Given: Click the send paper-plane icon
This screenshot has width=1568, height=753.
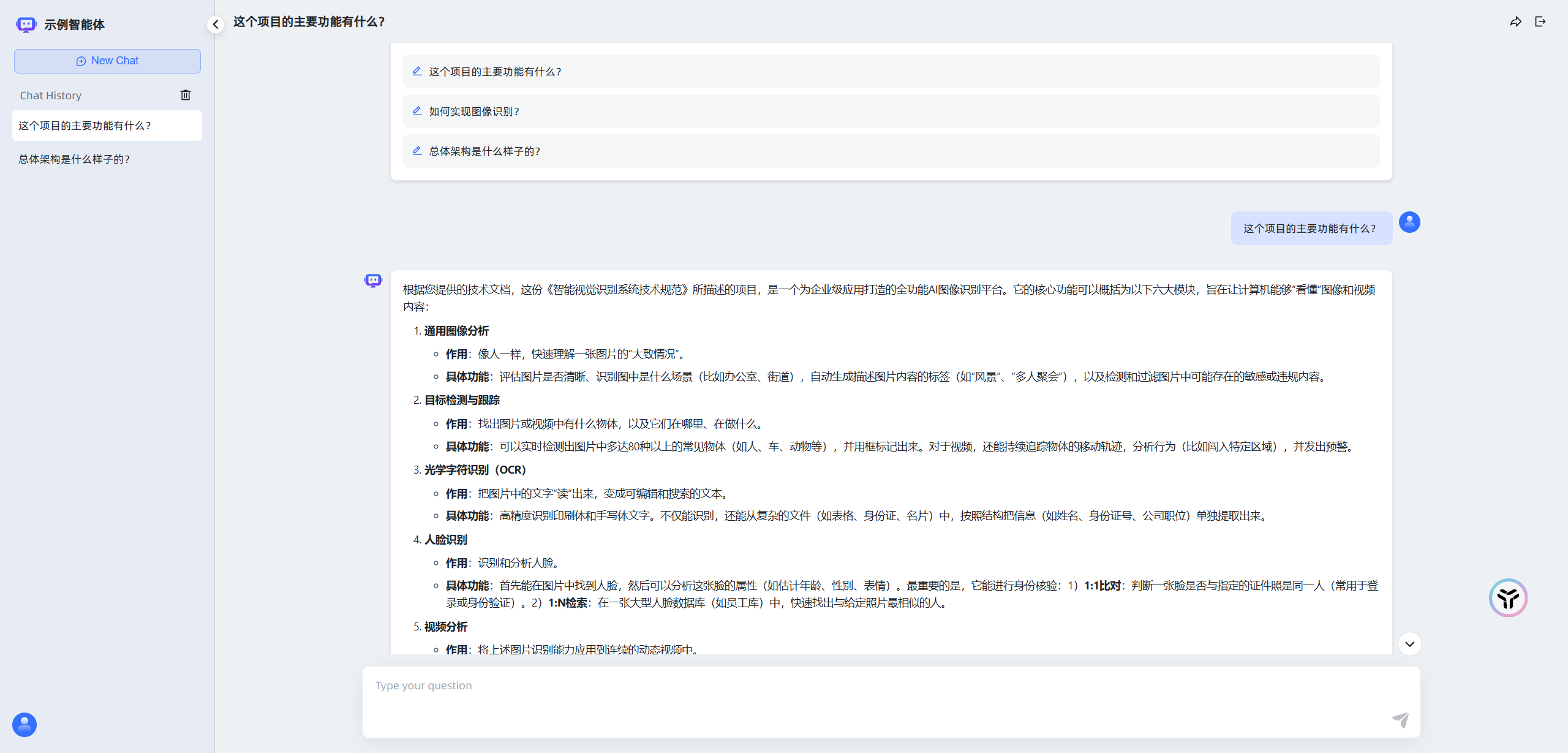Looking at the screenshot, I should tap(1400, 719).
